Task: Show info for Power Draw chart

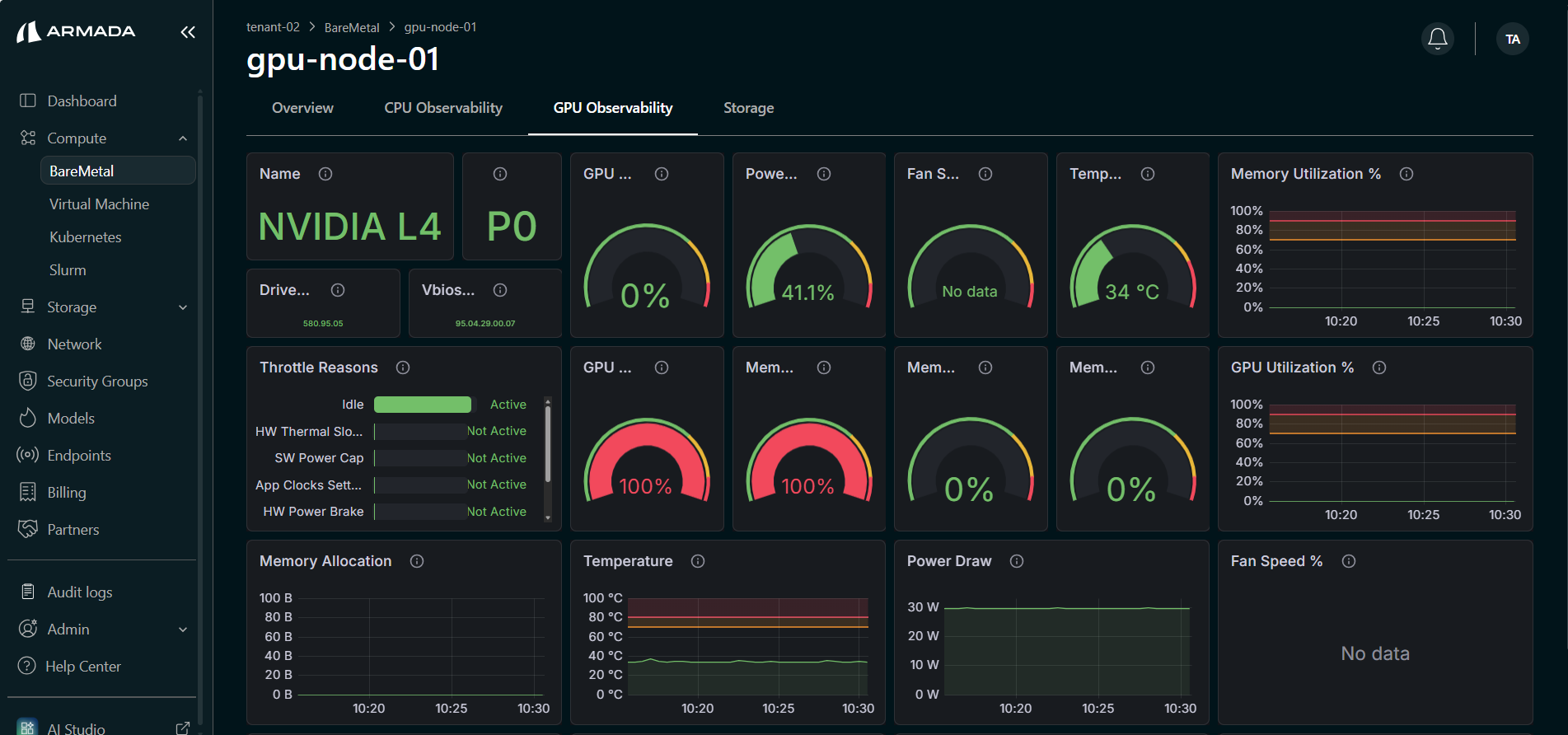Action: (1017, 561)
